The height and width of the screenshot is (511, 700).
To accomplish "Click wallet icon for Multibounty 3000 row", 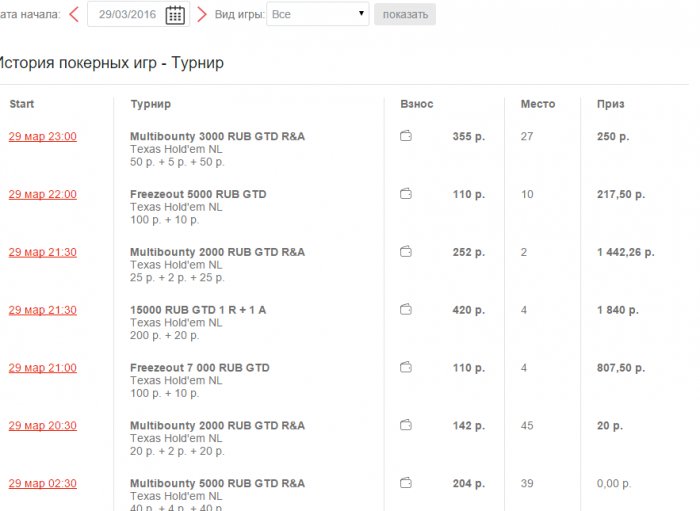I will (x=406, y=136).
